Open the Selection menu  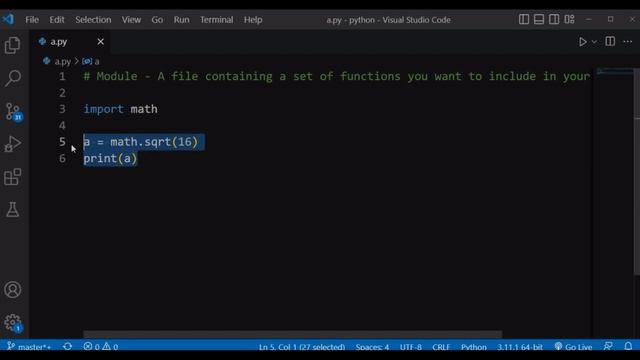click(x=93, y=20)
